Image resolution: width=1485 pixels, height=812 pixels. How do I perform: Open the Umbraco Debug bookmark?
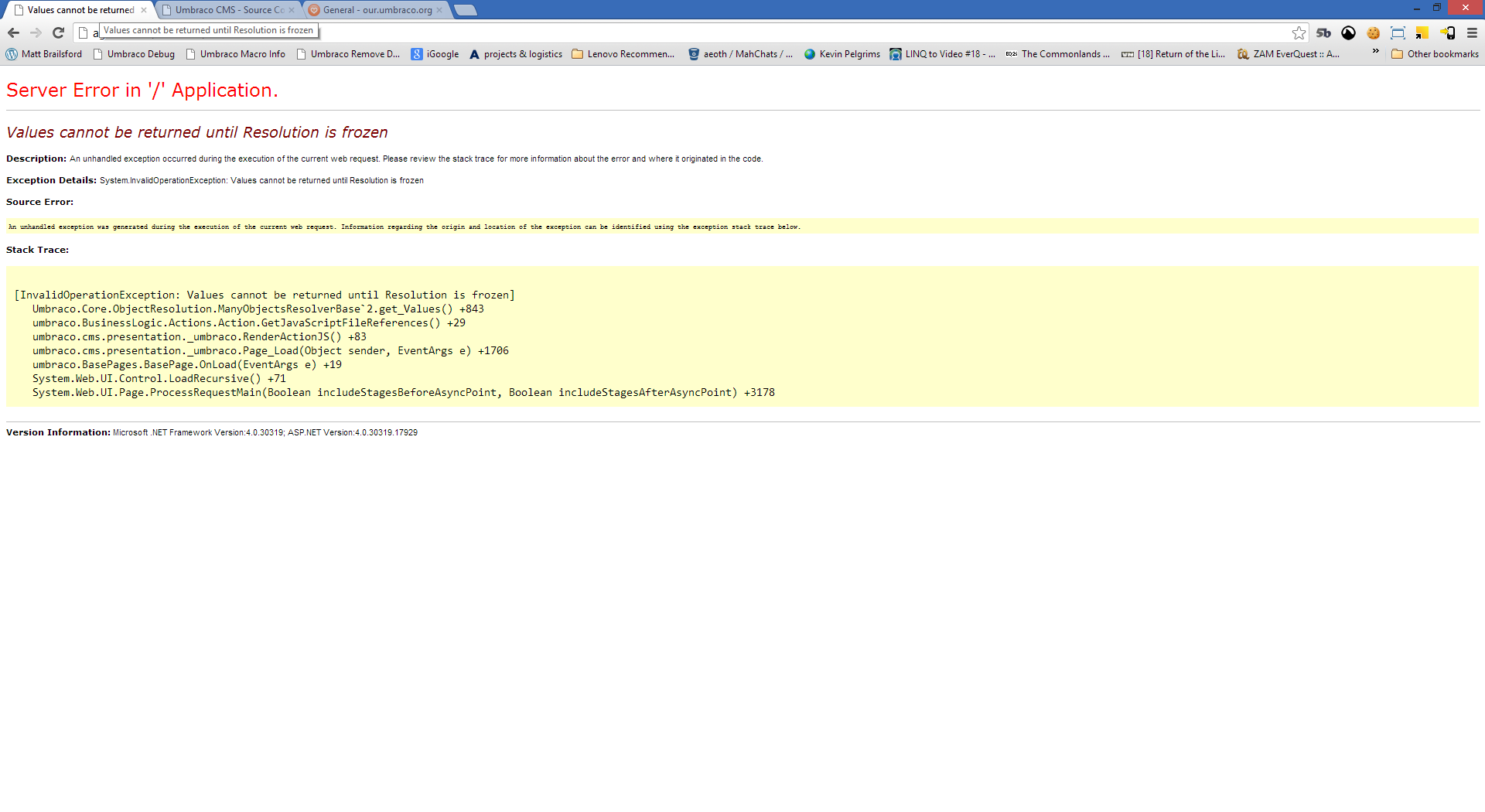click(x=134, y=54)
